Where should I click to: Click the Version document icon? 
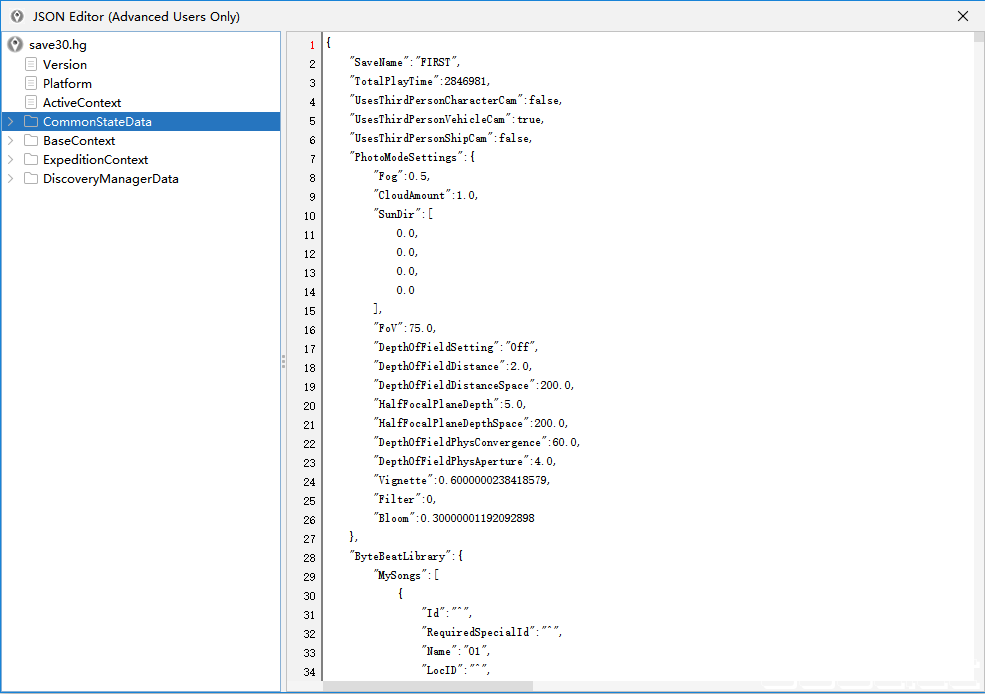(31, 64)
